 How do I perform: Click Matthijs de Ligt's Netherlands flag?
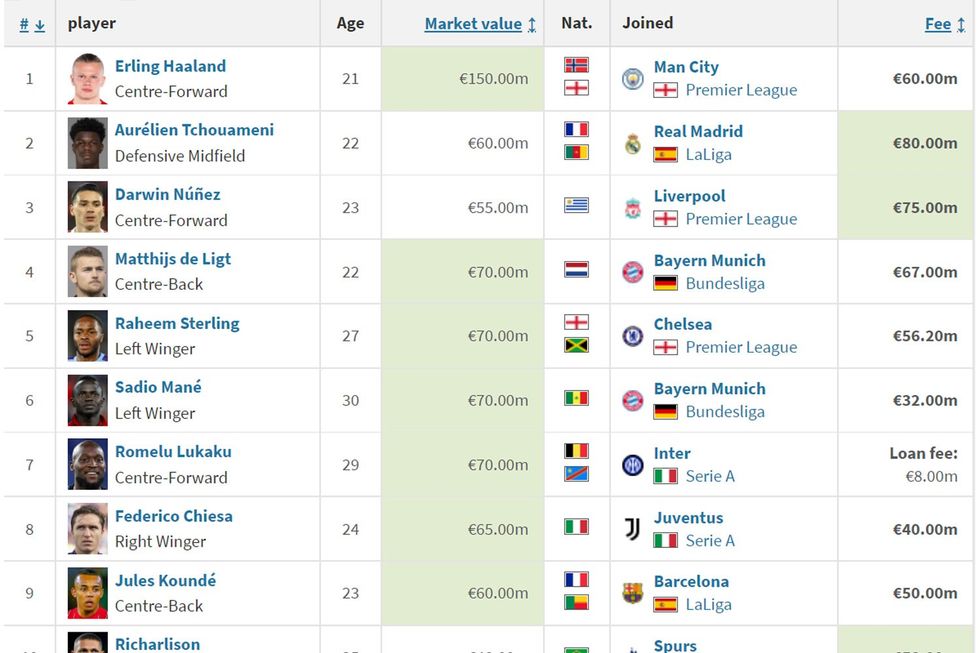[x=577, y=270]
